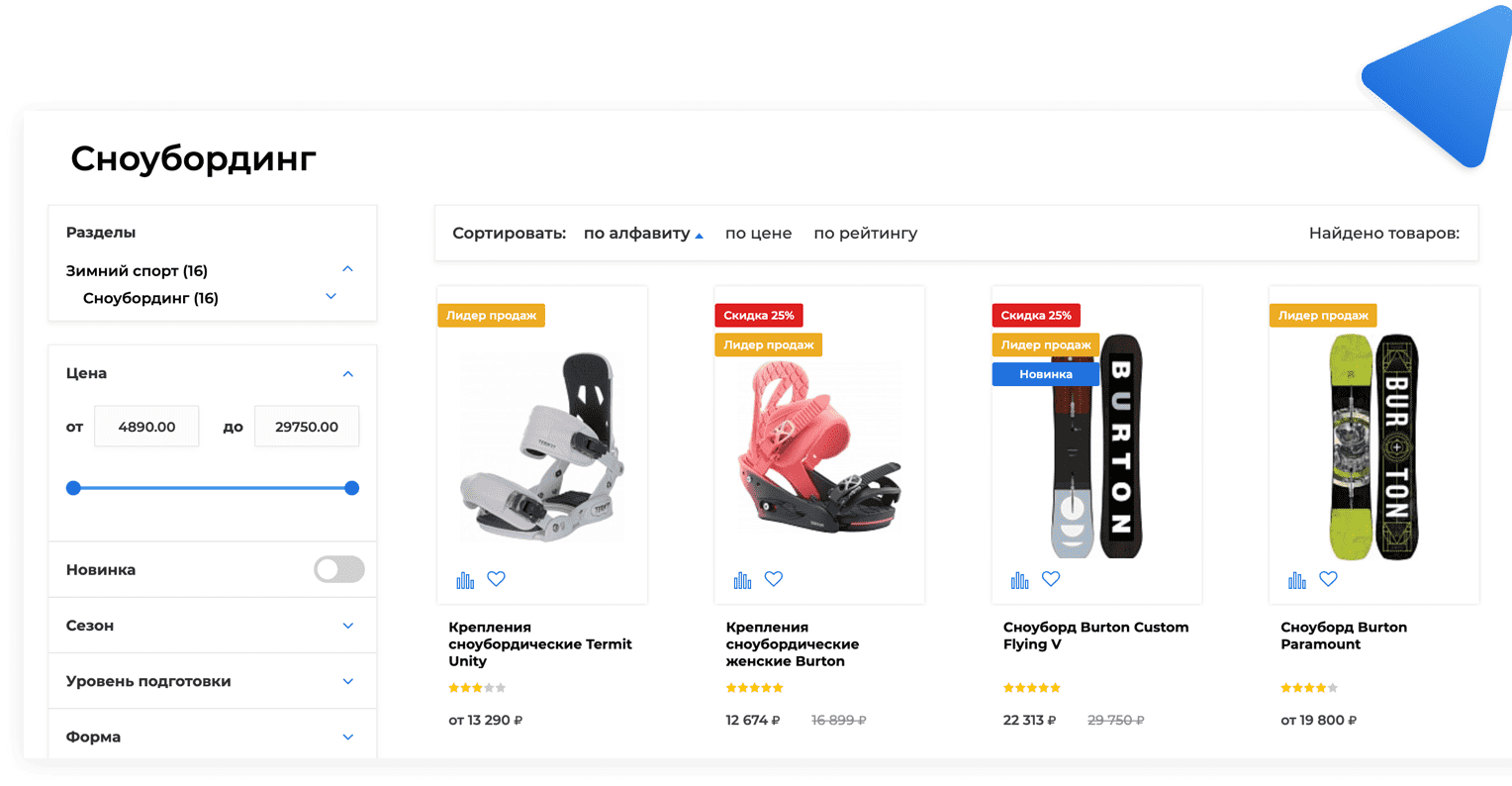Favorite the women's Burton bindings

pyautogui.click(x=774, y=579)
